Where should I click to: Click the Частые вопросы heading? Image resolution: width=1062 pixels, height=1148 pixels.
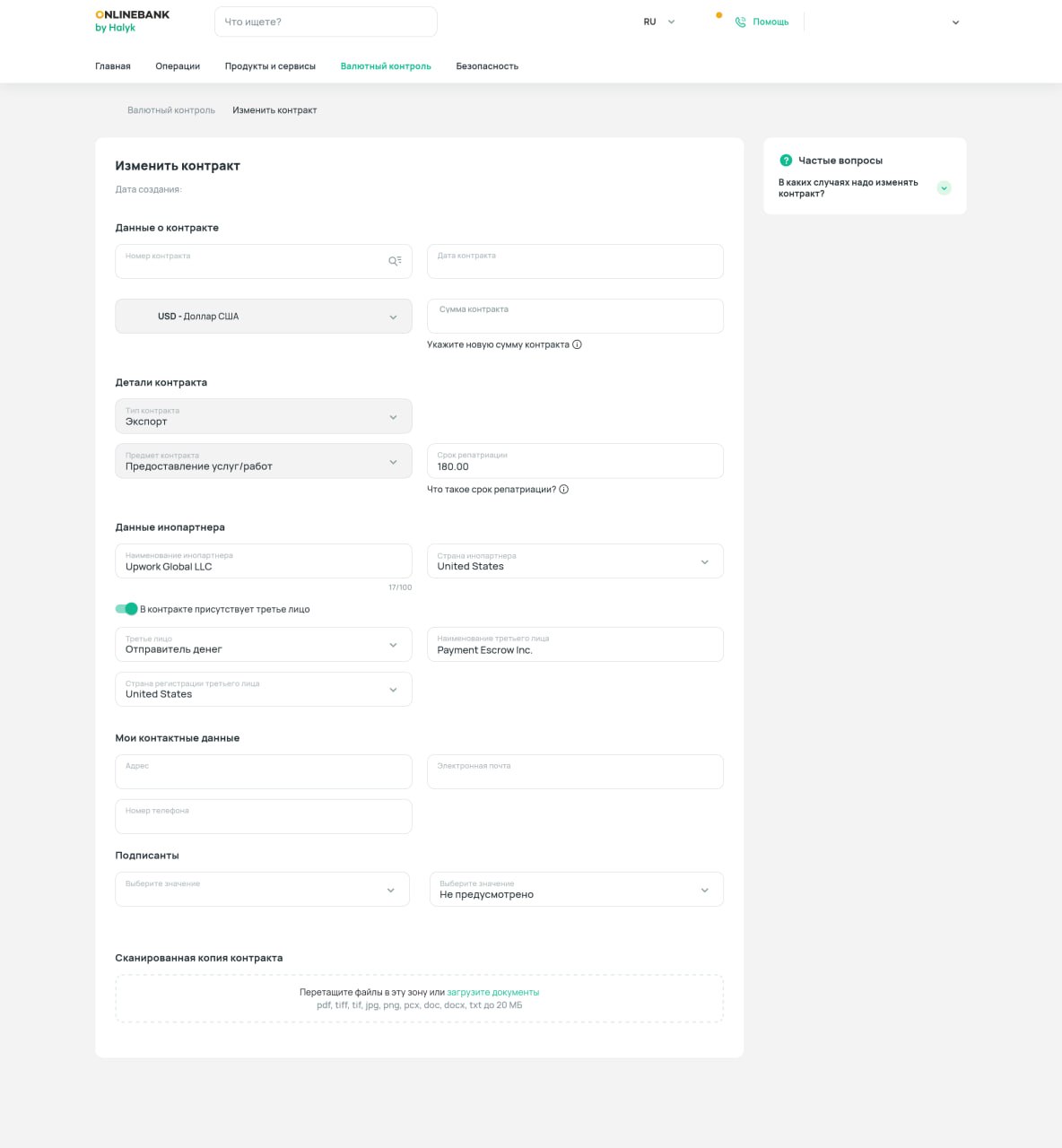point(840,161)
